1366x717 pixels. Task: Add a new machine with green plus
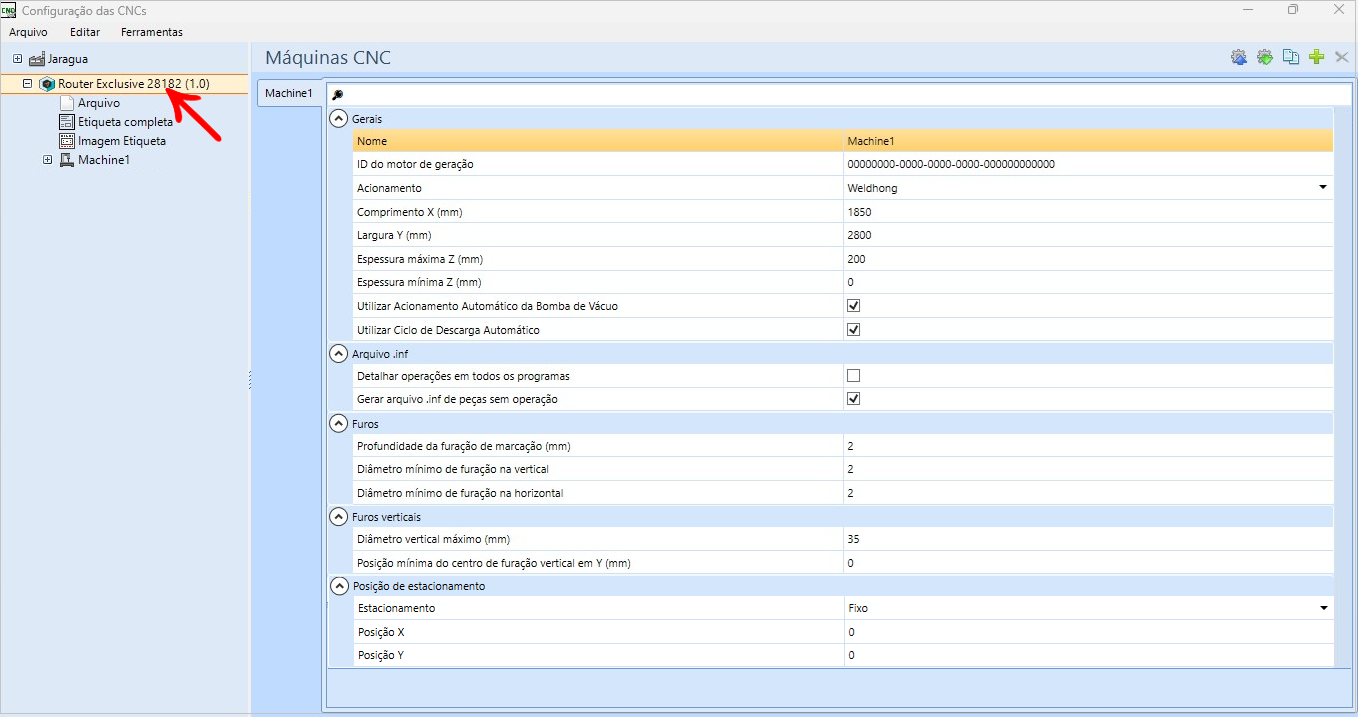click(1316, 57)
